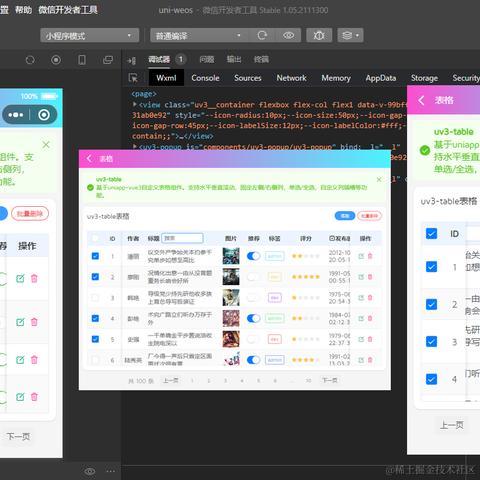Click red batch delete button in center window

[370, 216]
